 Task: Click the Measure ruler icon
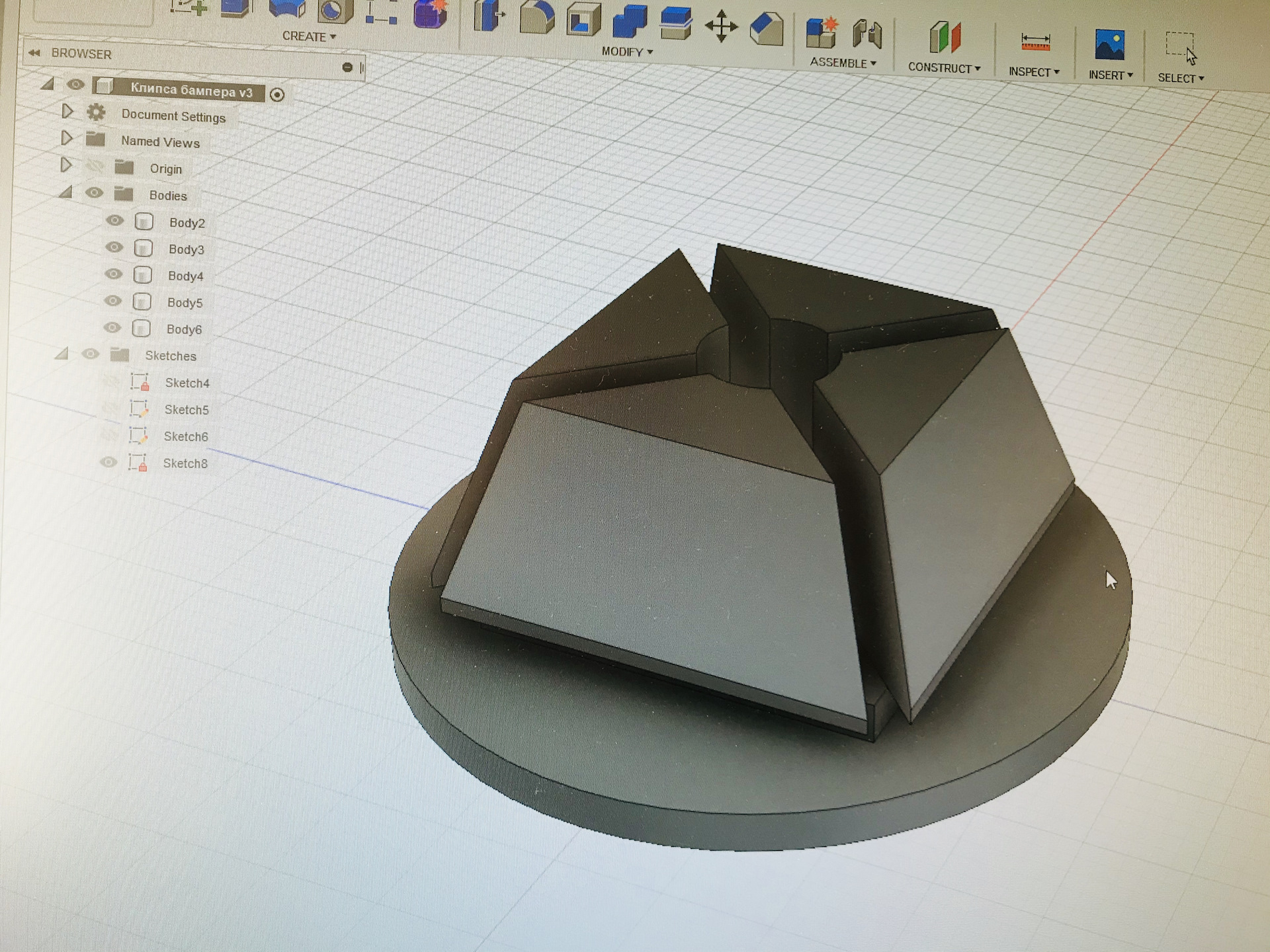coord(1035,43)
